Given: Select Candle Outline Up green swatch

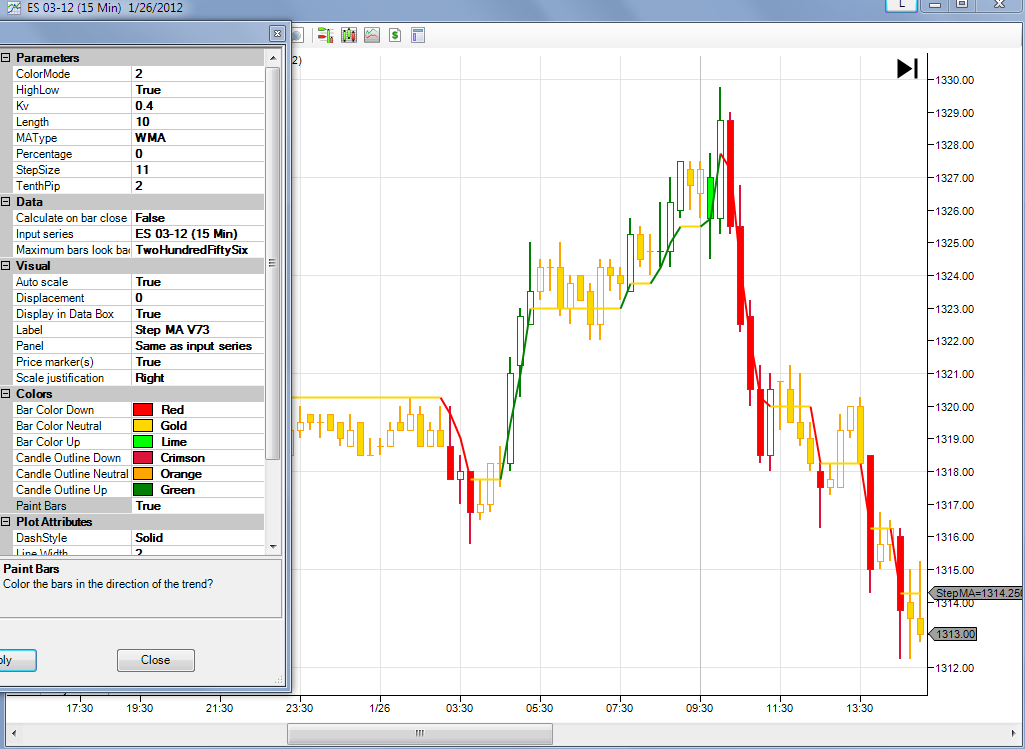Looking at the screenshot, I should pos(143,490).
